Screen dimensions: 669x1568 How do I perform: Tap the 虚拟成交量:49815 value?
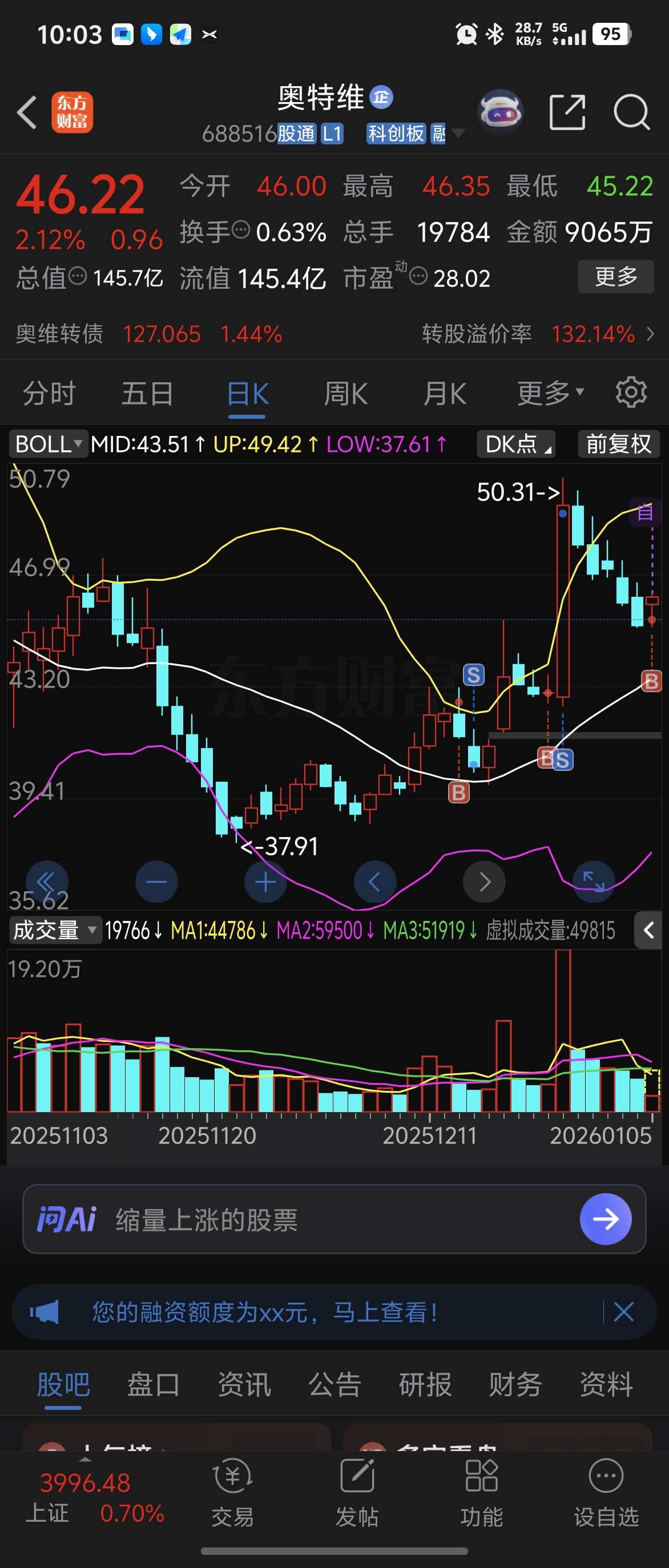[550, 930]
